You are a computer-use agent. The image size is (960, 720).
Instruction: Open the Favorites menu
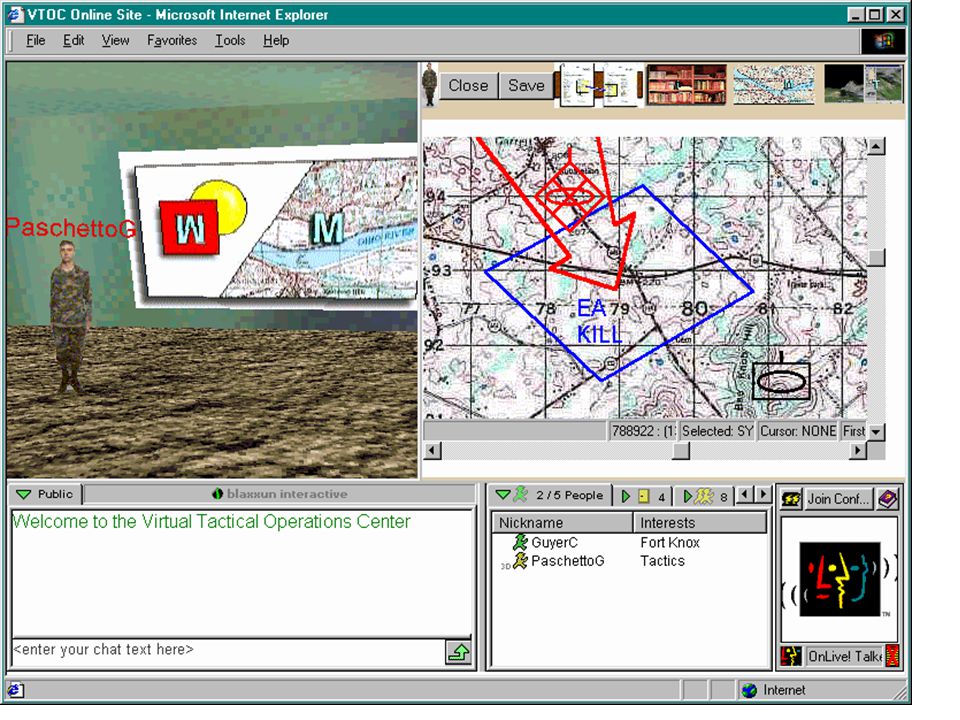point(172,40)
